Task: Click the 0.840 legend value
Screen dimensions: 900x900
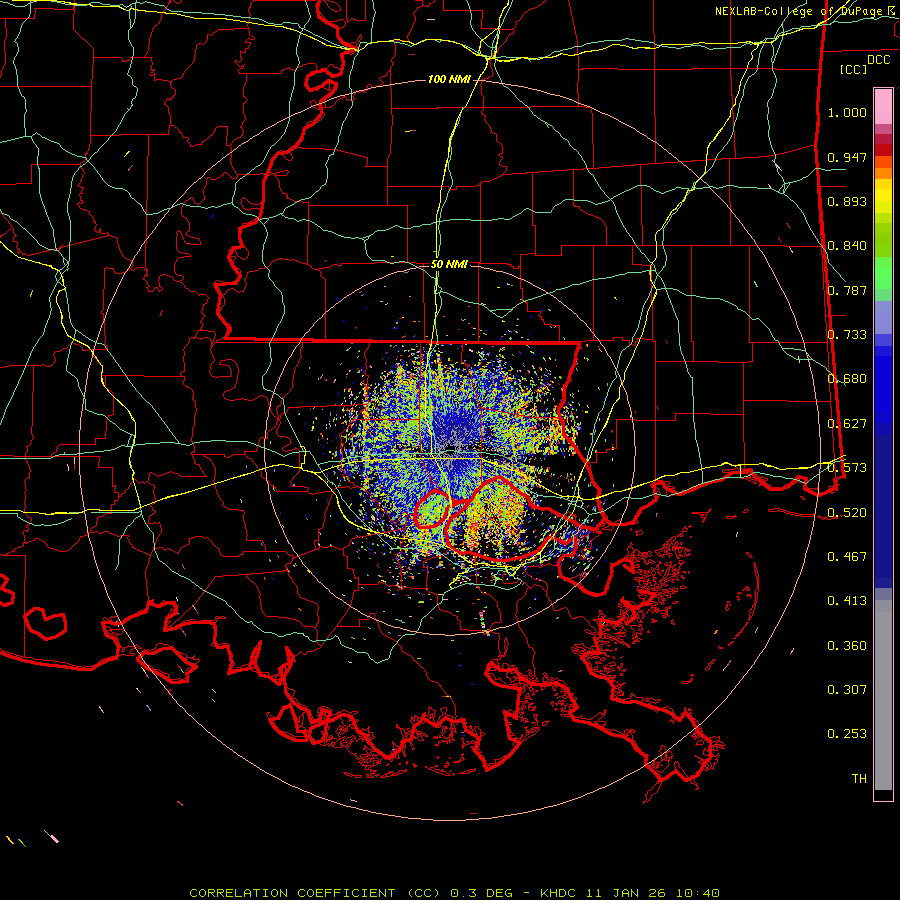Action: (847, 246)
